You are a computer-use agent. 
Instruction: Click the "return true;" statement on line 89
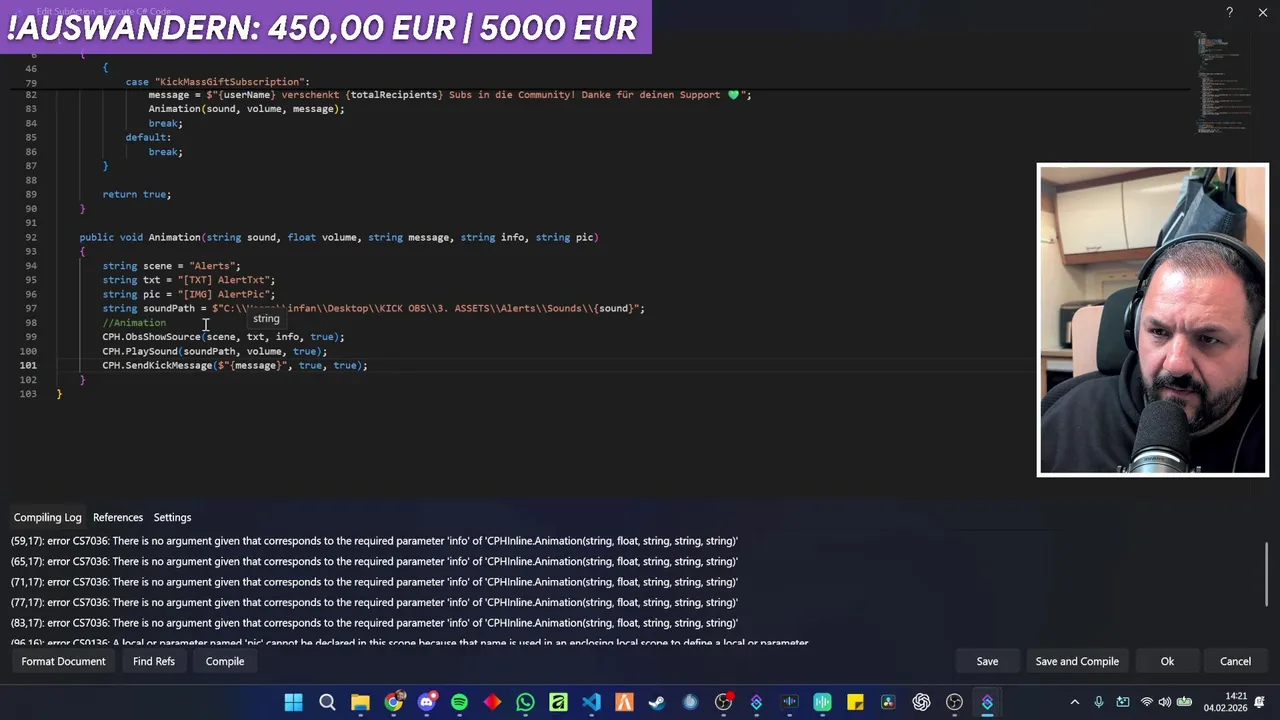(x=137, y=194)
